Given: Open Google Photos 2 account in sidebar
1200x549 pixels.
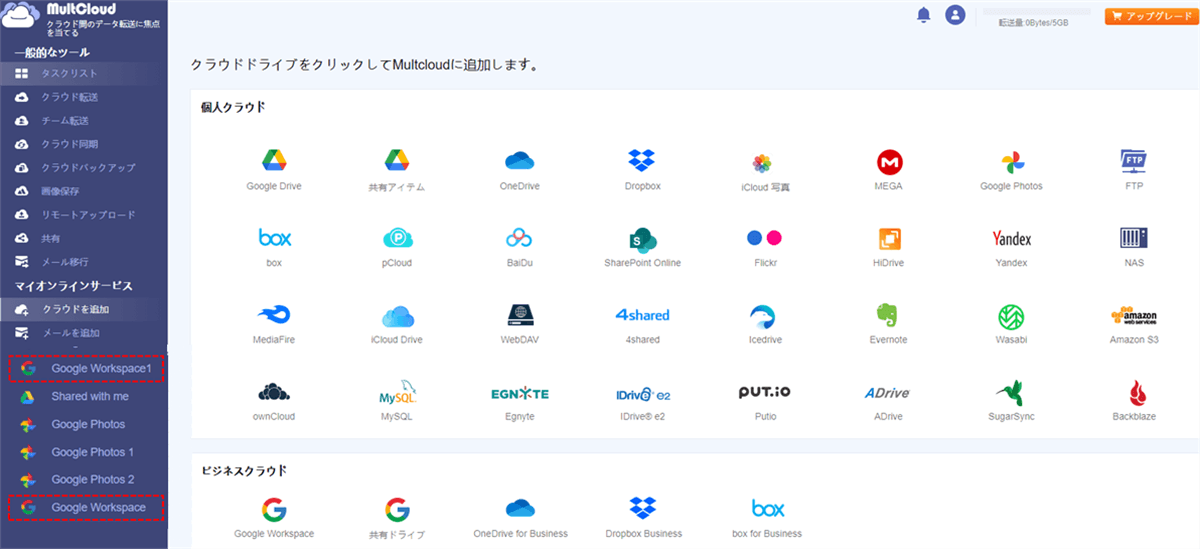Looking at the screenshot, I should click(92, 480).
